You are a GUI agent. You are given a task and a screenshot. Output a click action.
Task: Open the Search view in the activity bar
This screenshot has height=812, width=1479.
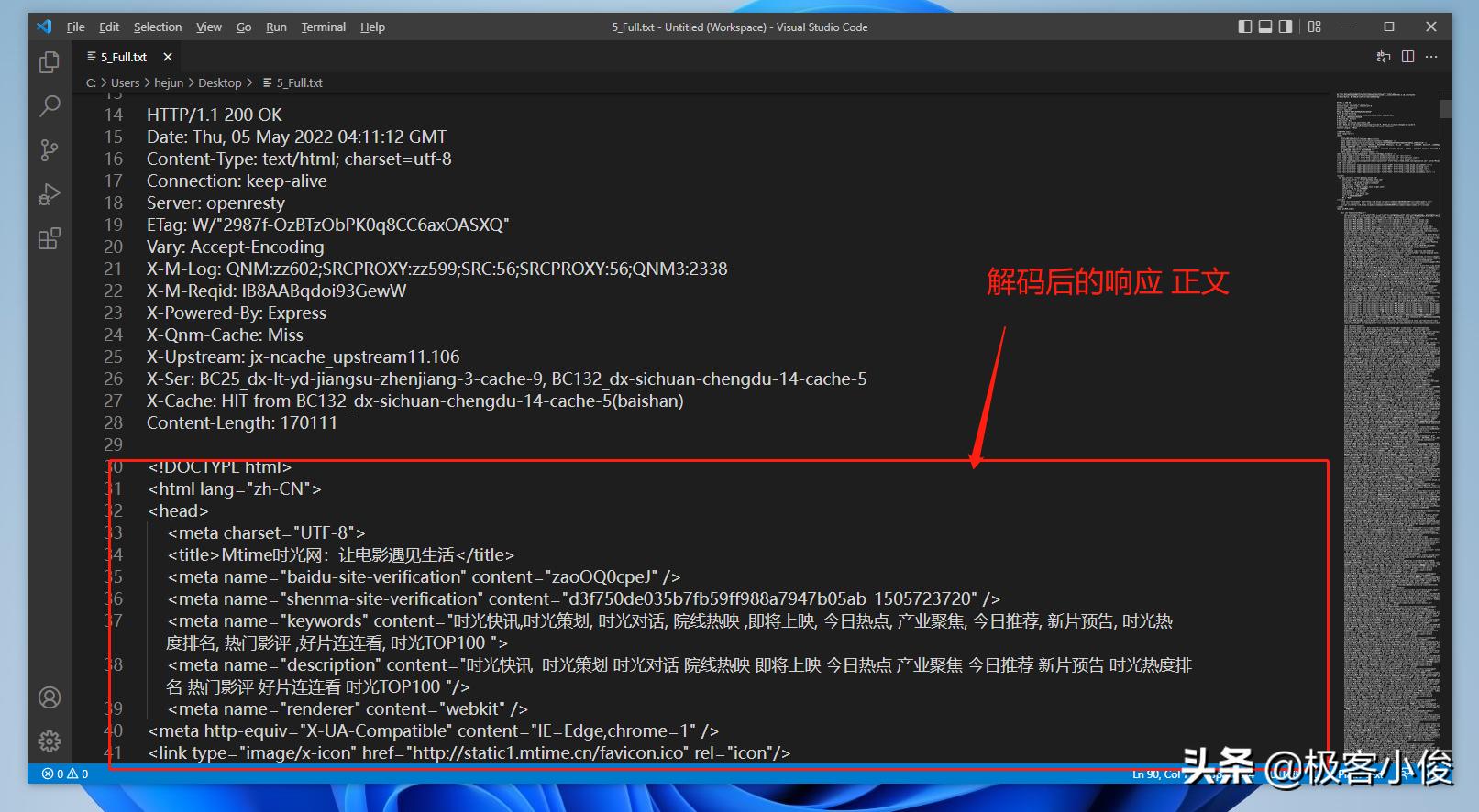(x=50, y=105)
